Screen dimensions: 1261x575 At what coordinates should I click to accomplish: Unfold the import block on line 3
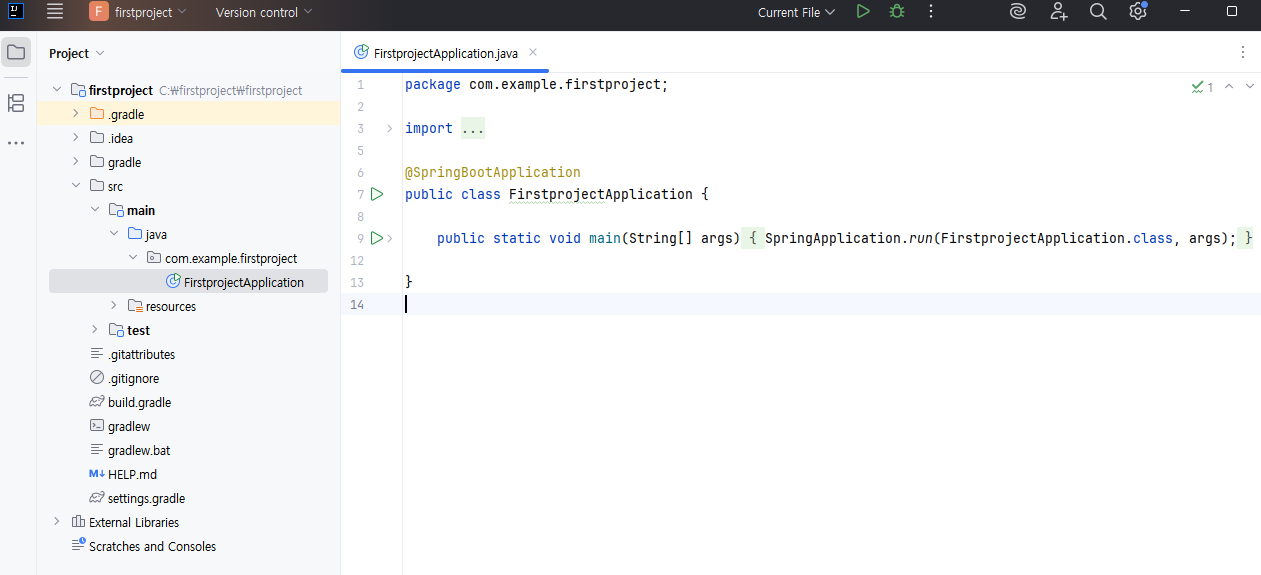390,128
